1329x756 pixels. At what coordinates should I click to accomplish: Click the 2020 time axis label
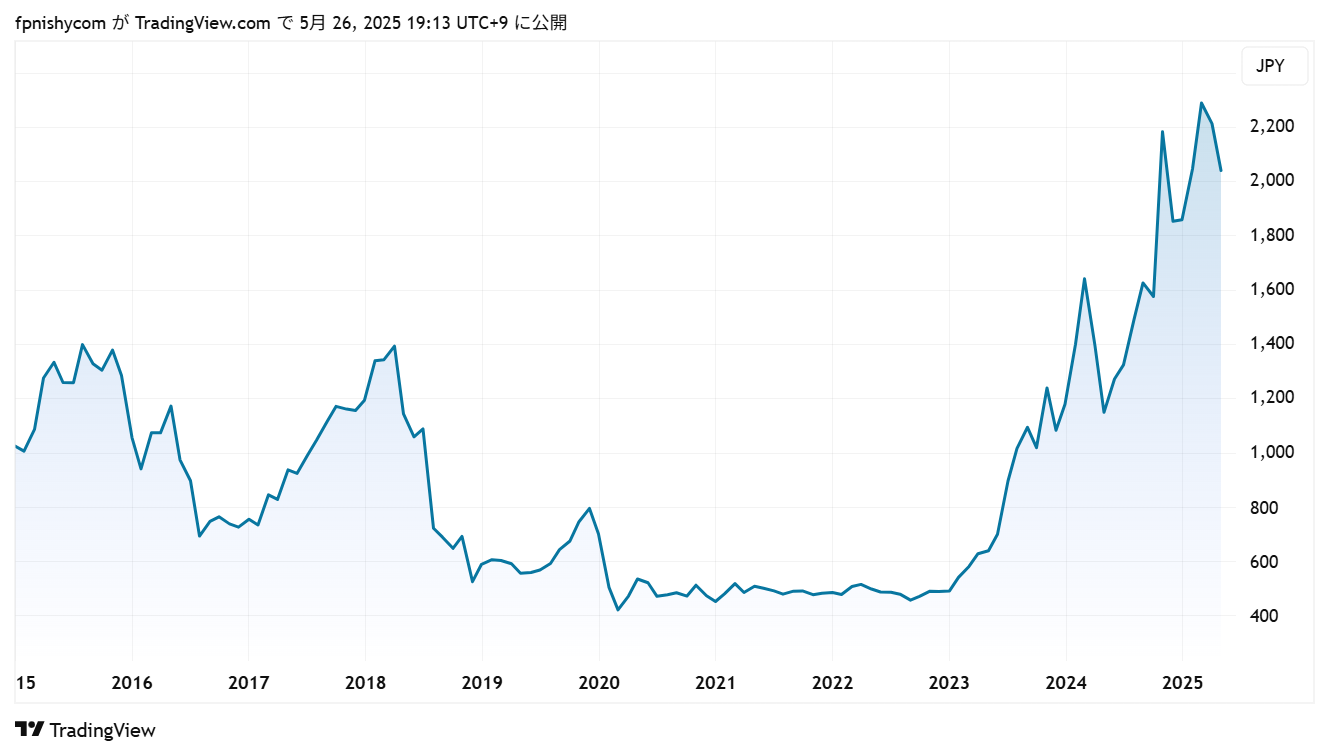599,683
